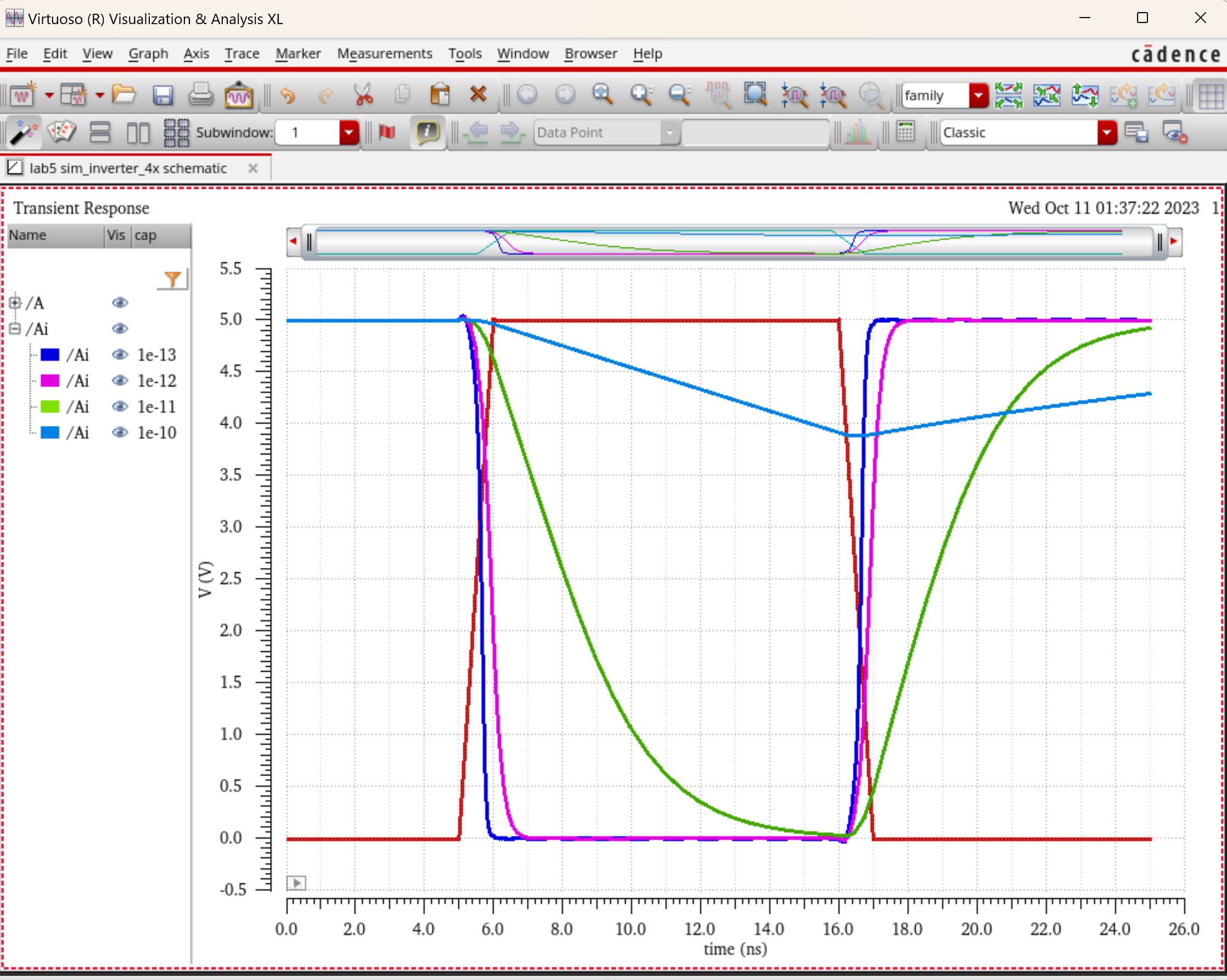Viewport: 1227px width, 980px height.
Task: Toggle visibility of 1e-13 /Ai trace
Action: [120, 354]
